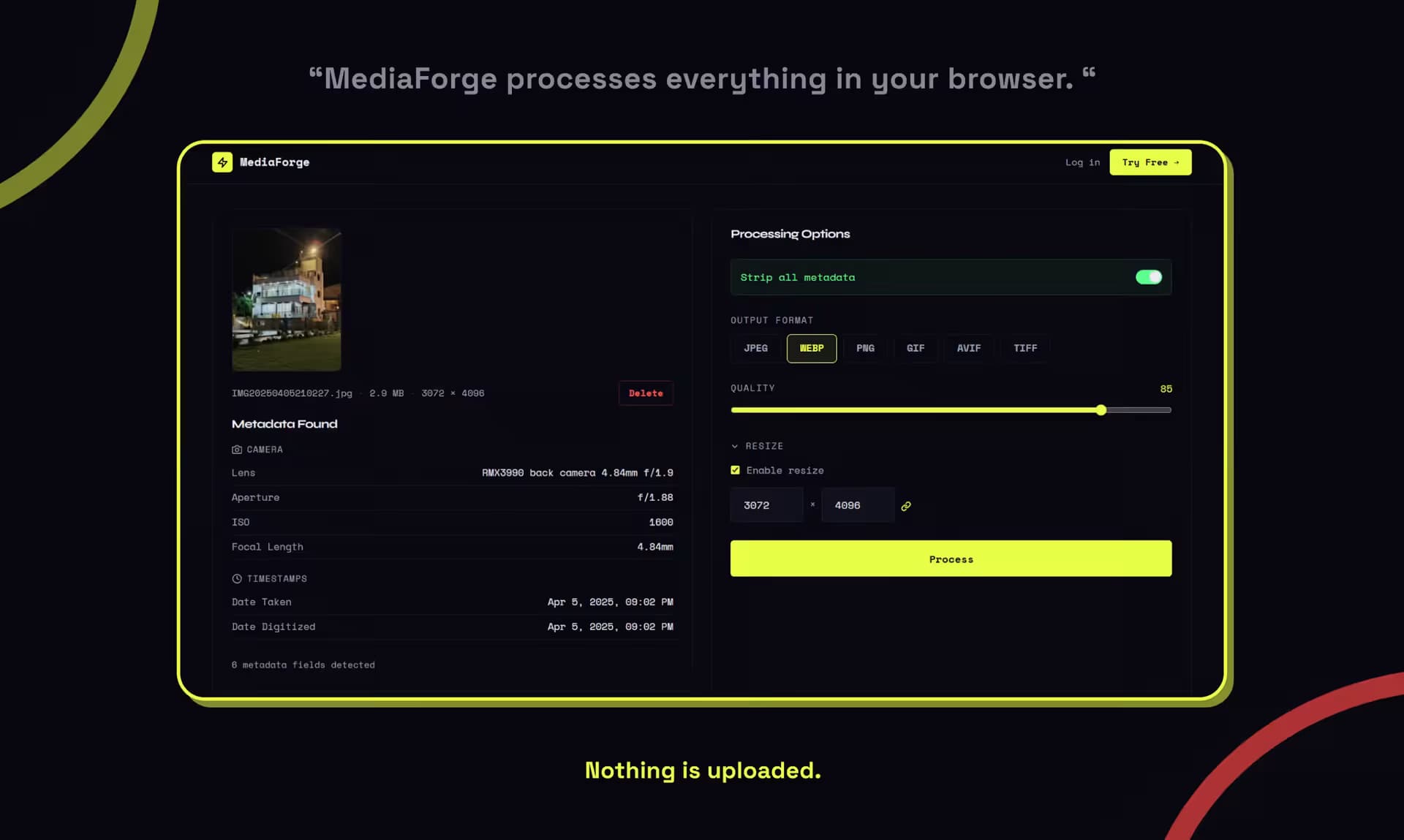This screenshot has width=1404, height=840.
Task: Click the Process button
Action: point(951,559)
